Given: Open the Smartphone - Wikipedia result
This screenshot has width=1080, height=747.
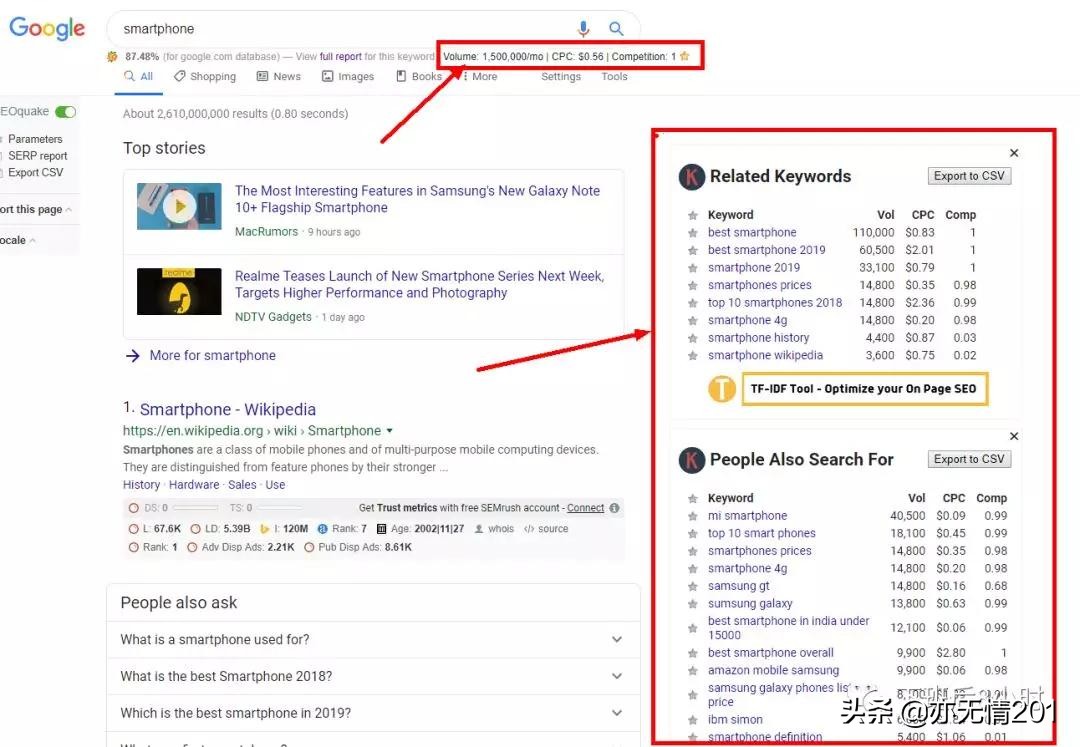Looking at the screenshot, I should [228, 410].
